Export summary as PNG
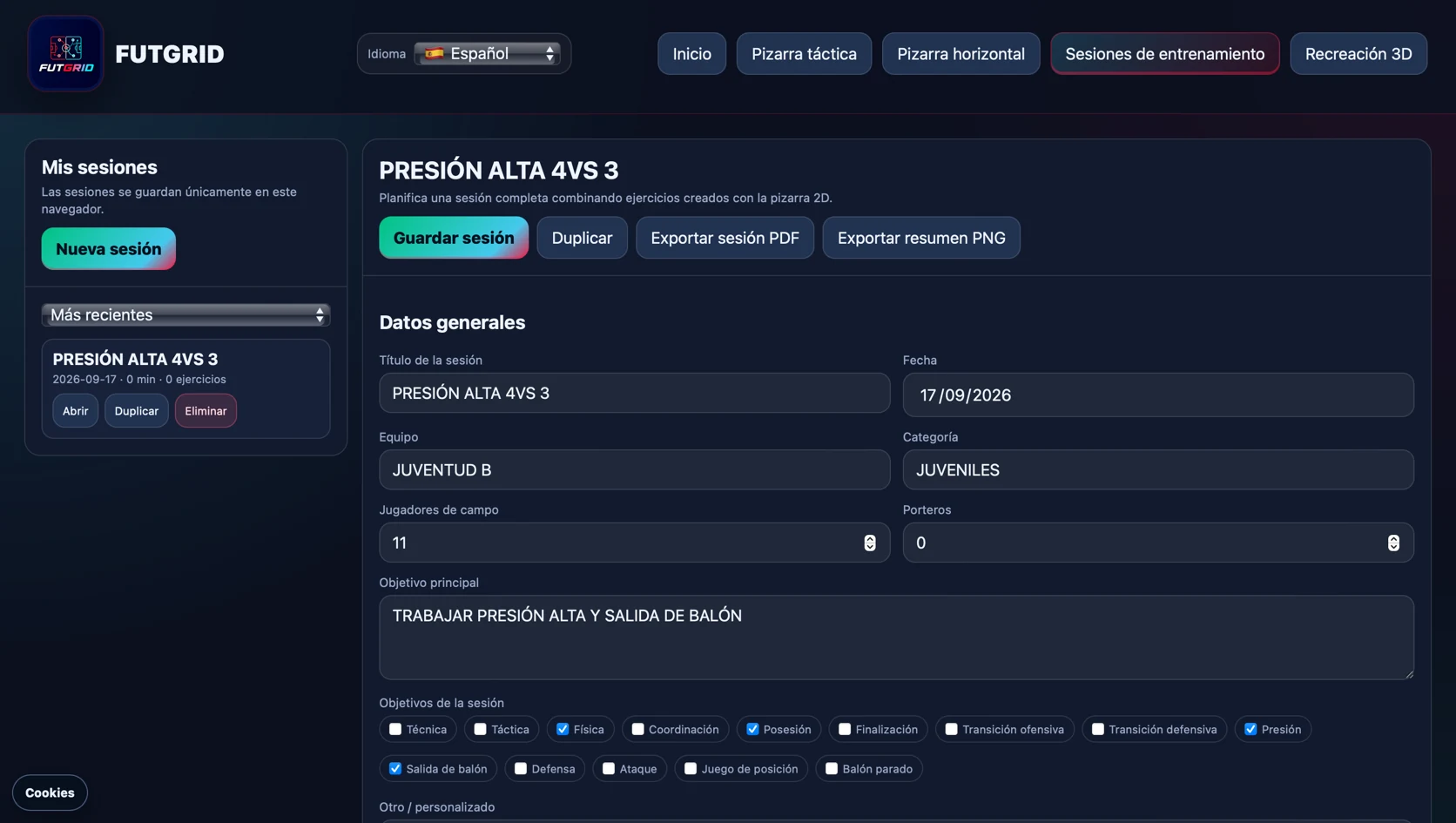This screenshot has height=823, width=1456. click(921, 238)
